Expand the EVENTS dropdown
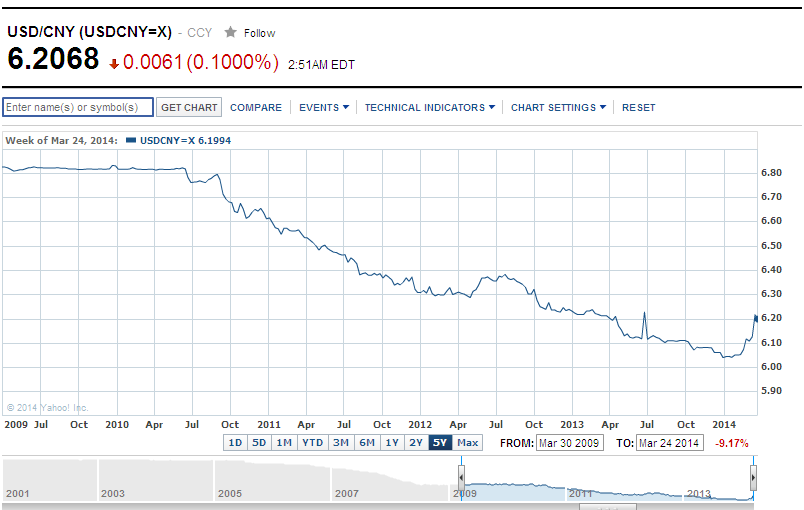804x510 pixels. 324,108
